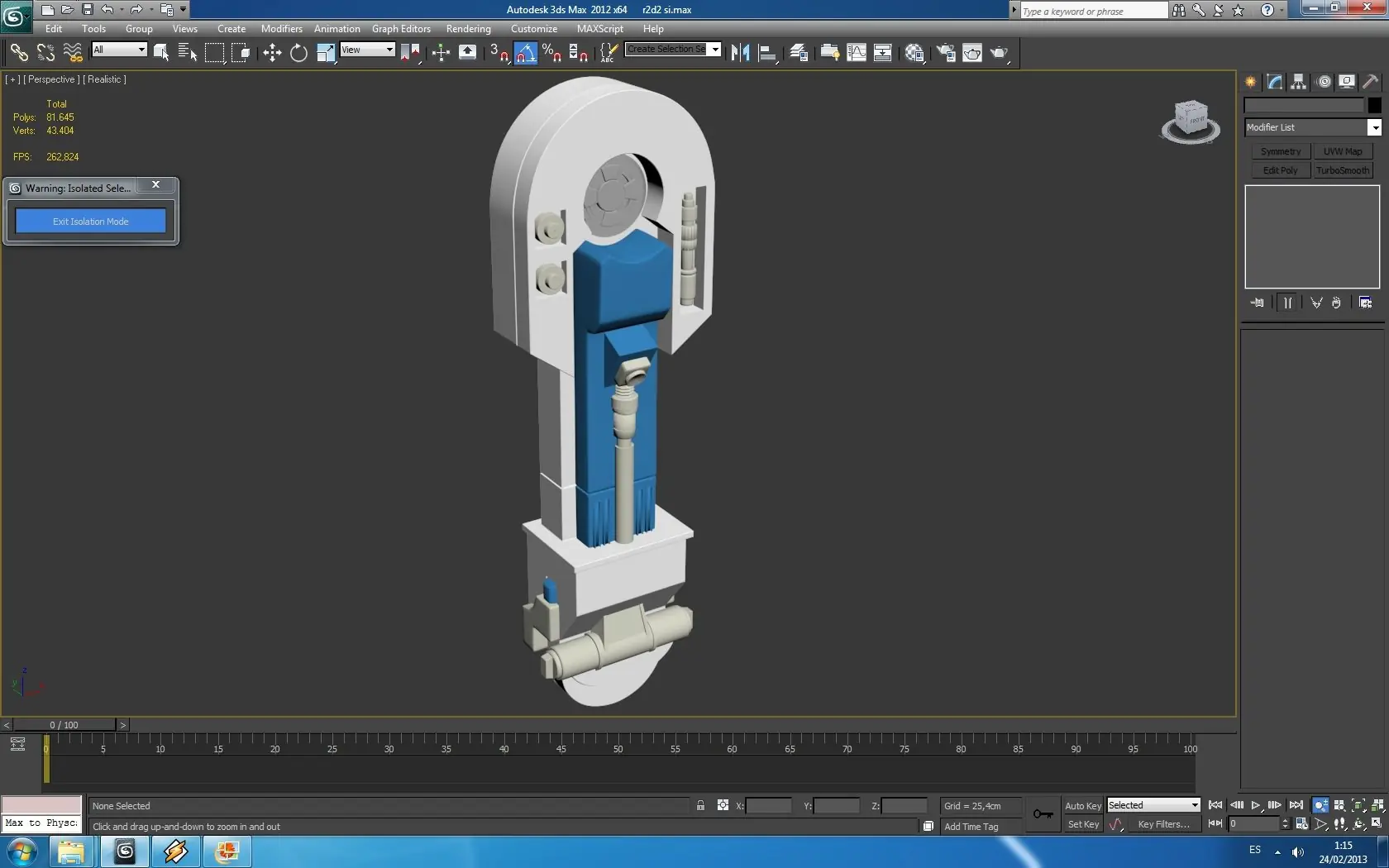Click the Align tool icon
Screen dimensions: 1389x868
[x=767, y=53]
